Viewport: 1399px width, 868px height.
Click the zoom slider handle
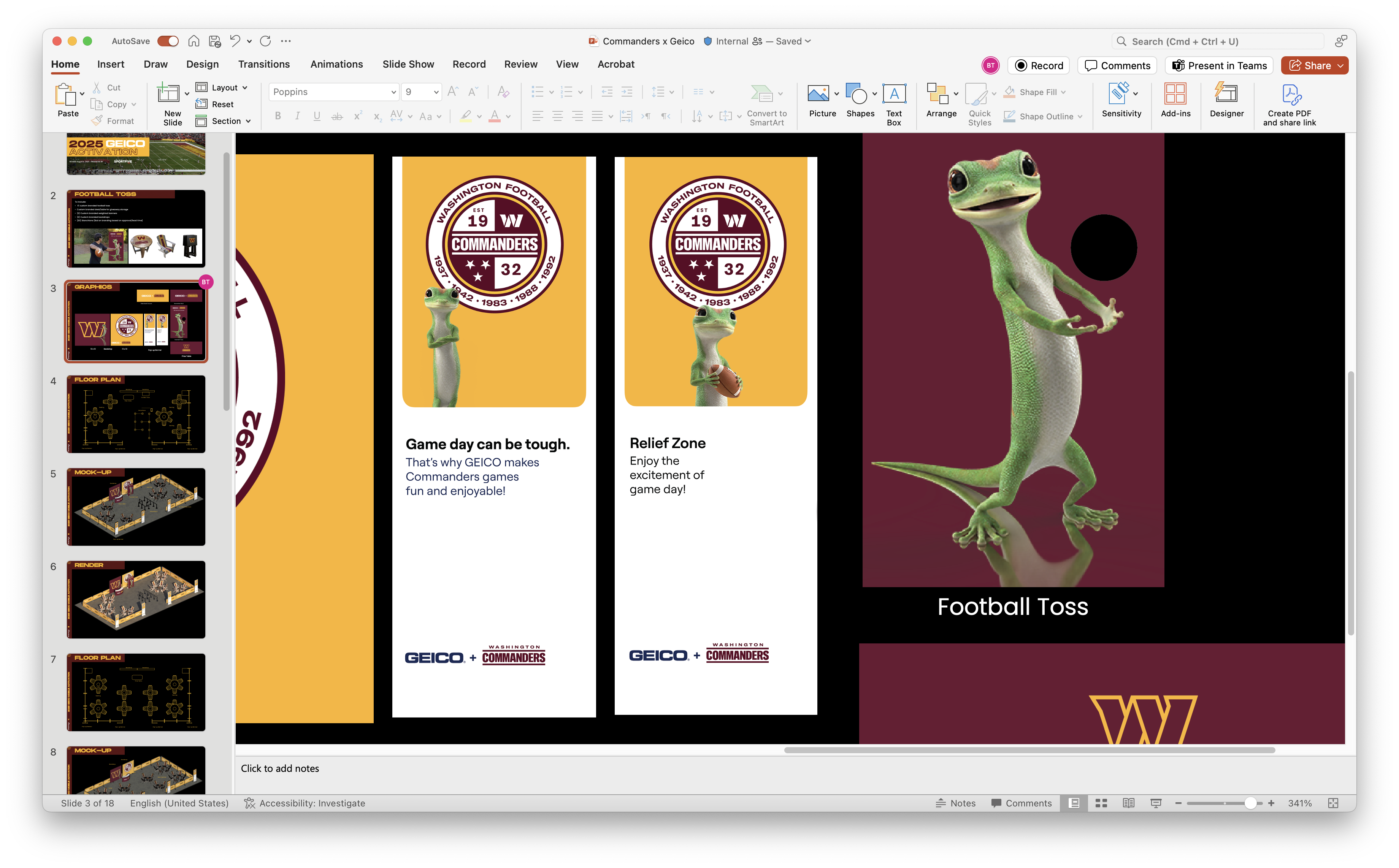(1250, 803)
